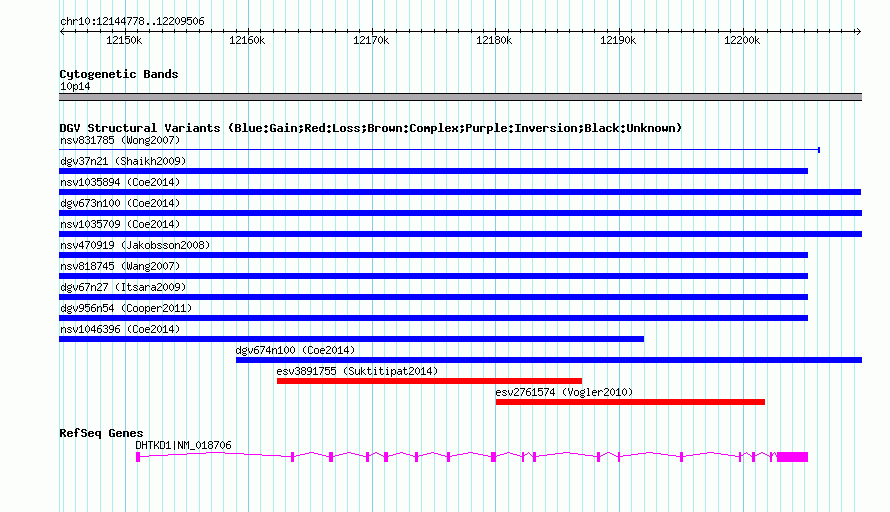Screen dimensions: 890x512
Task: Click the blue gain bar under dgv674n100
Action: click(549, 360)
